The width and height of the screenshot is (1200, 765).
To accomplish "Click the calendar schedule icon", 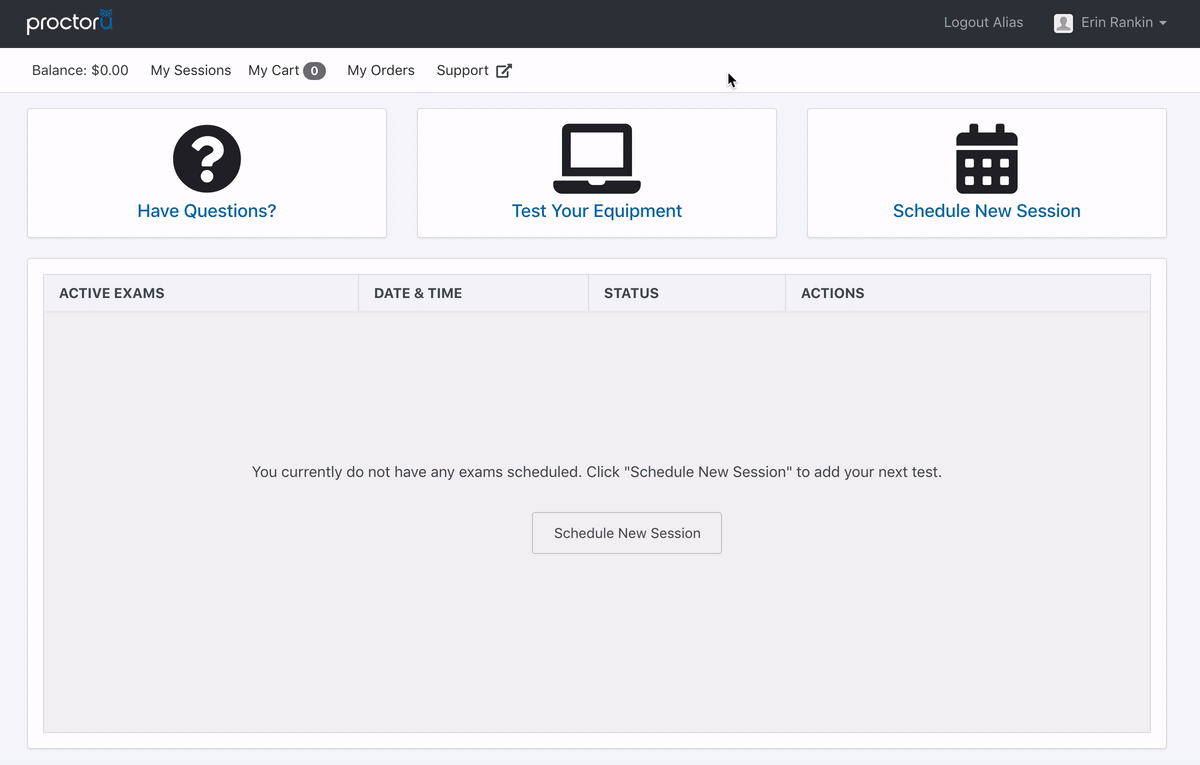I will pos(987,158).
